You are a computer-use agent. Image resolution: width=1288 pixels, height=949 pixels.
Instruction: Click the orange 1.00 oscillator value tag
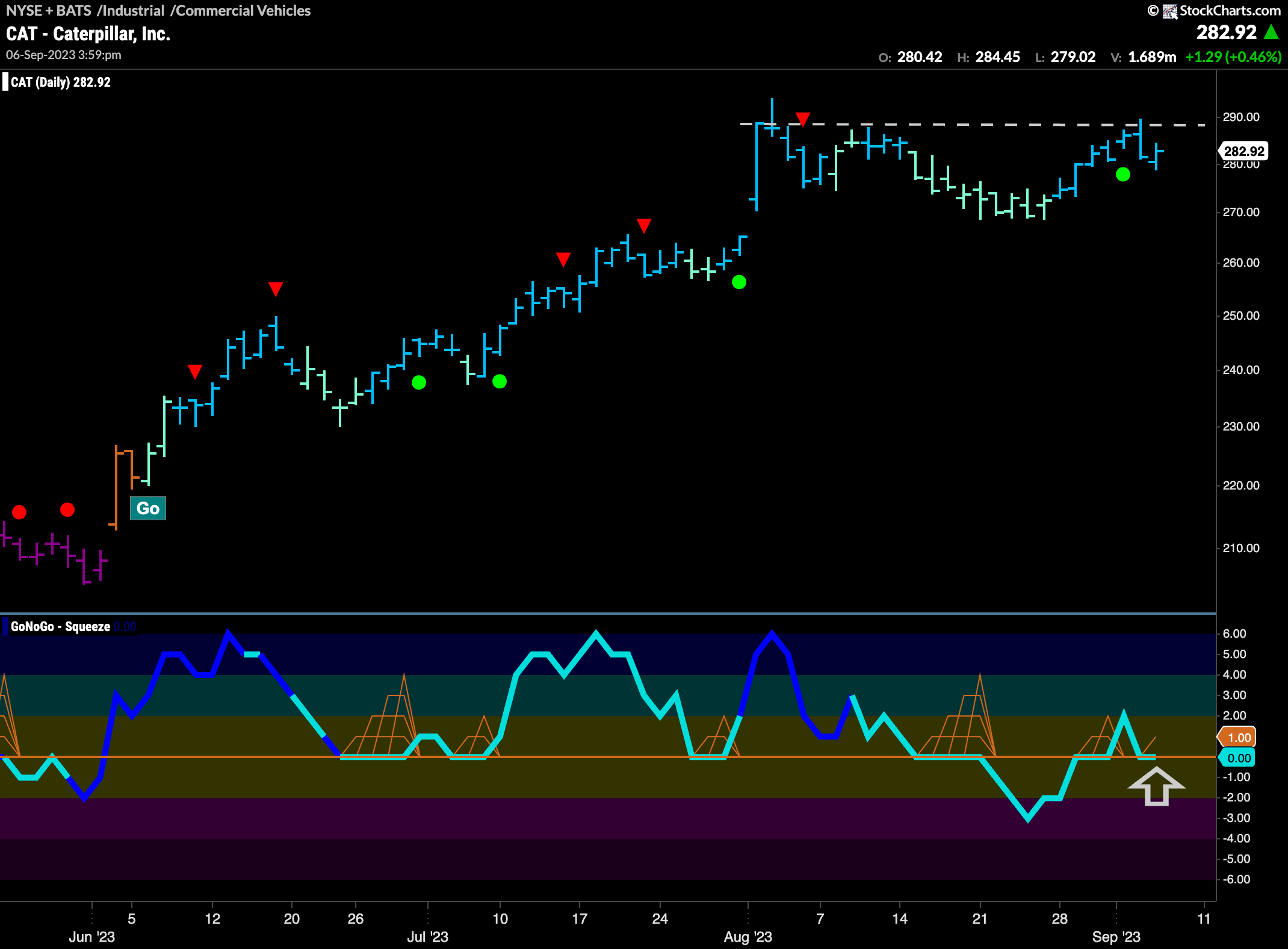1237,737
